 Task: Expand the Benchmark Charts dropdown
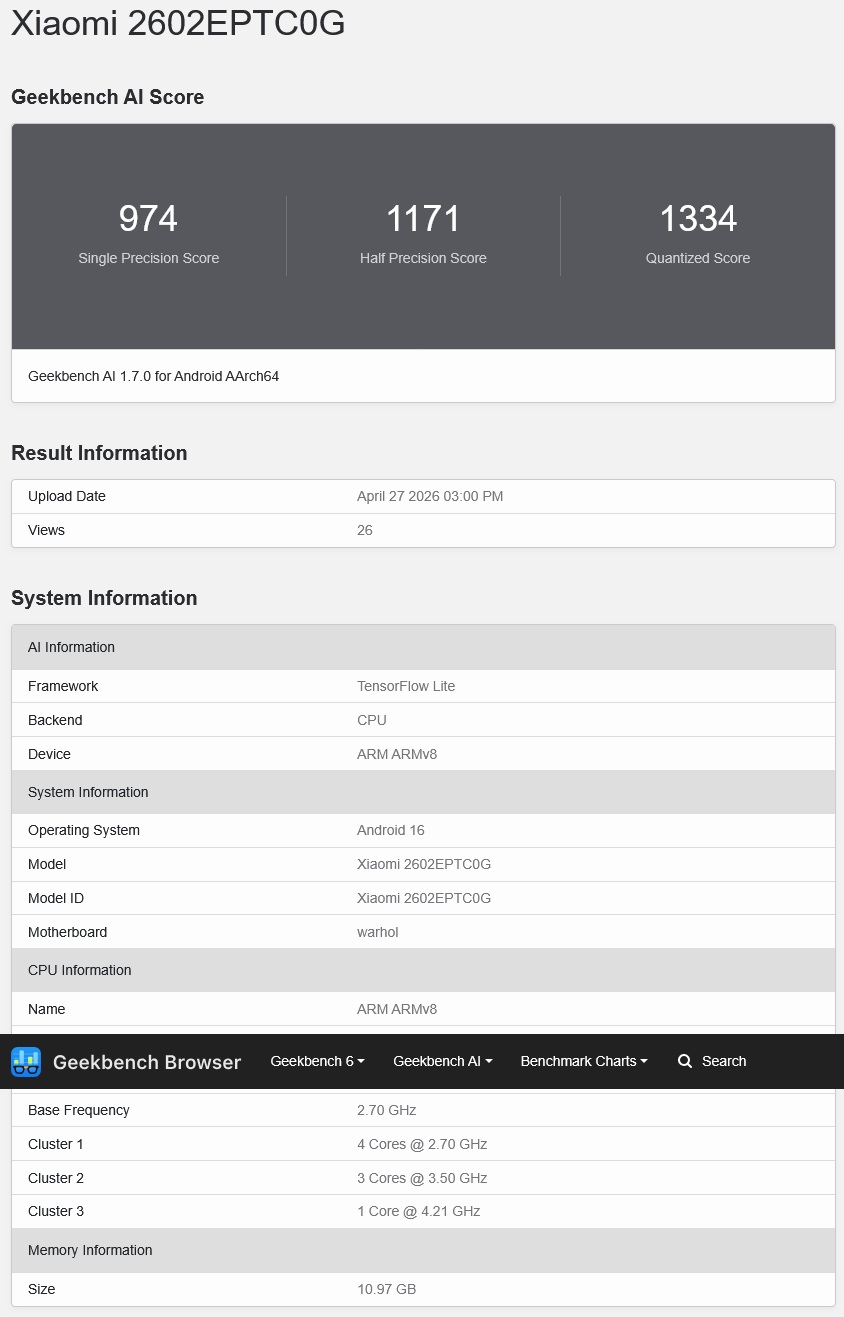584,1061
